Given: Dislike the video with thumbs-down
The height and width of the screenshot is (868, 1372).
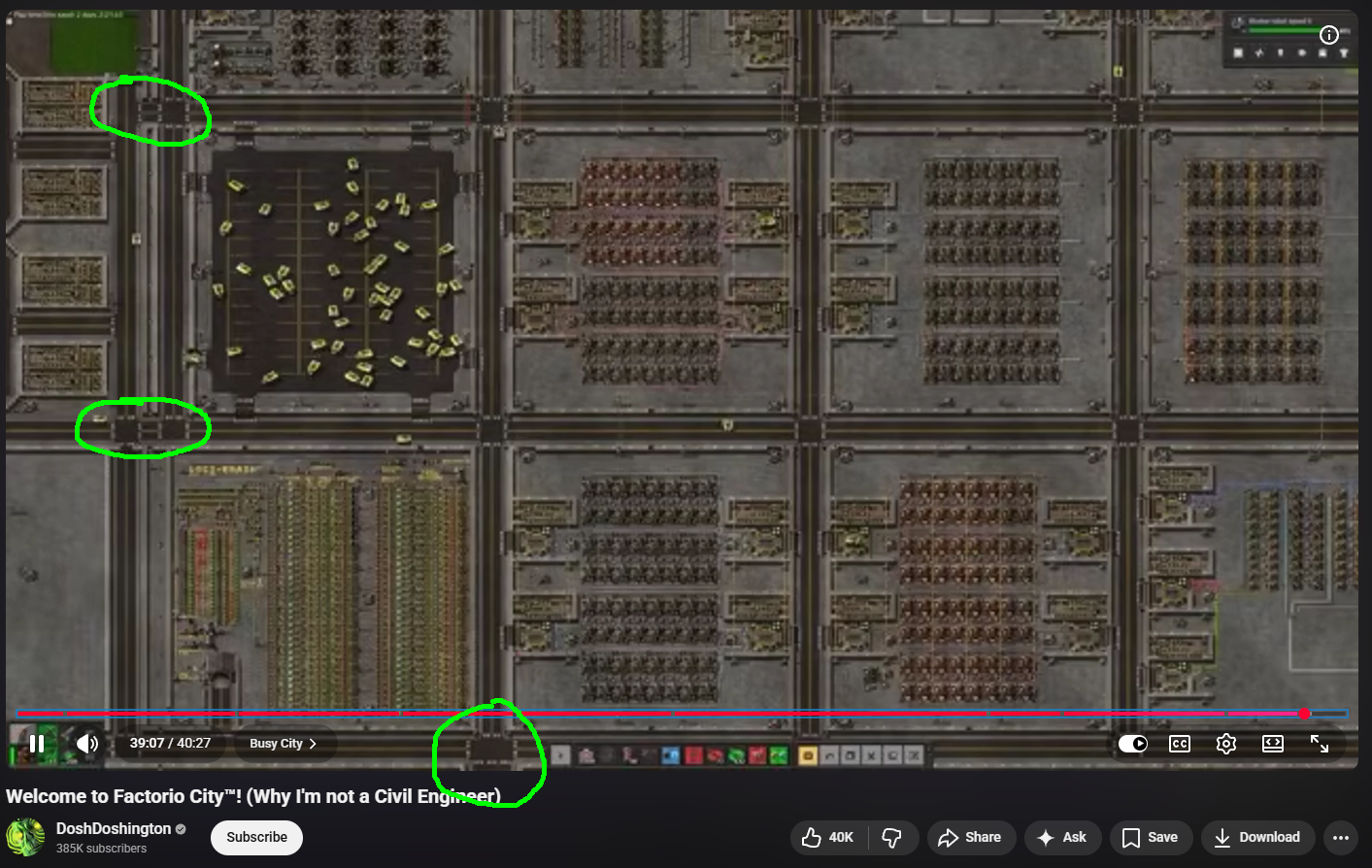Looking at the screenshot, I should click(892, 837).
